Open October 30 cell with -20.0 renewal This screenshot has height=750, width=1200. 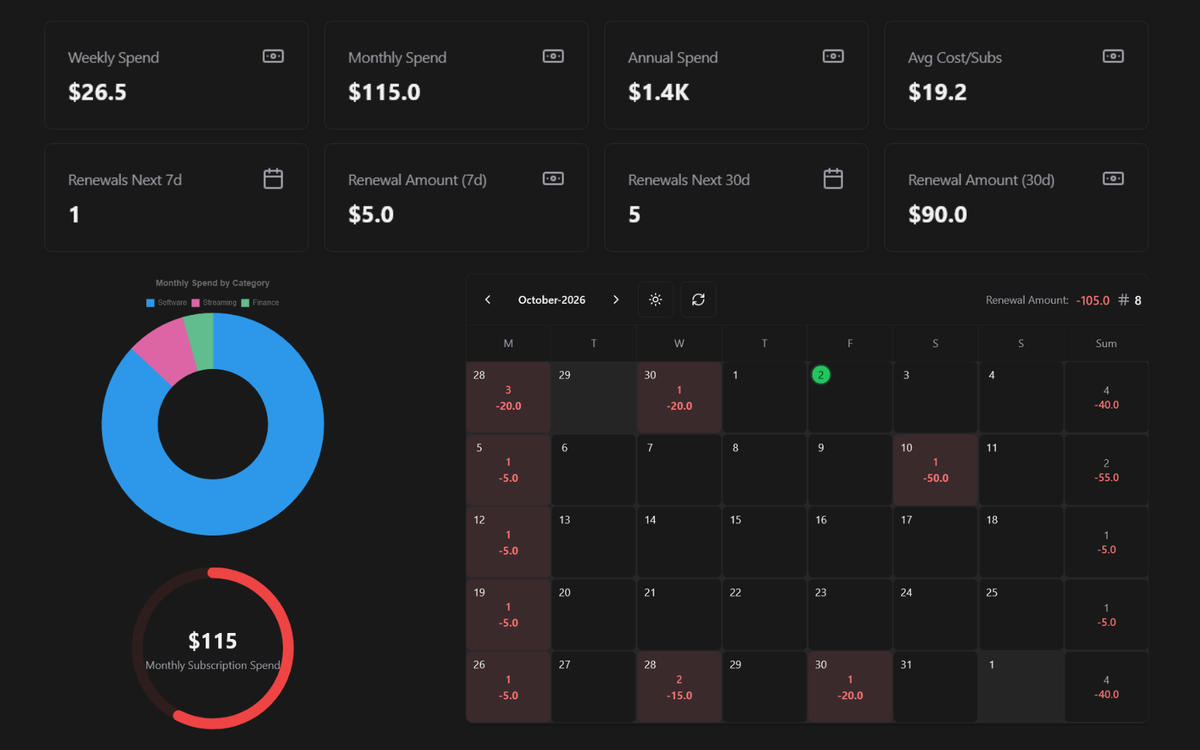click(850, 686)
